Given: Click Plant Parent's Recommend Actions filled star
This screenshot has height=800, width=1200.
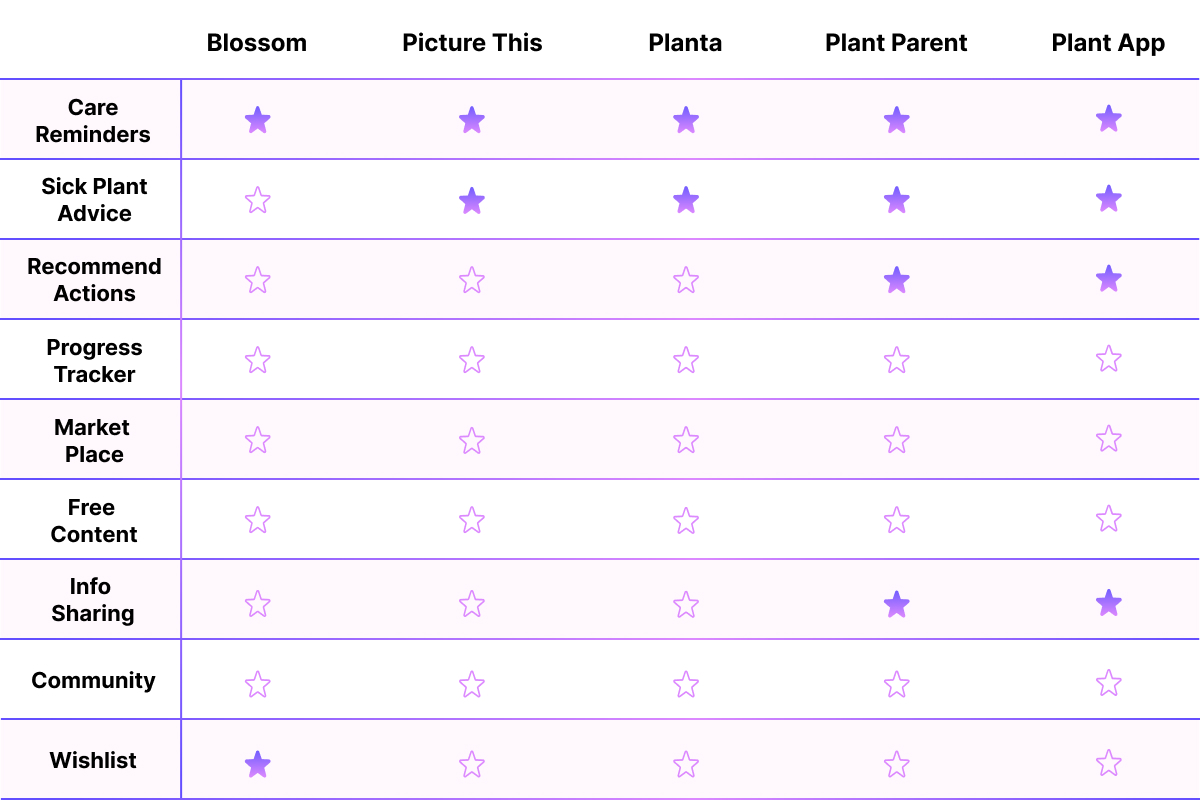Looking at the screenshot, I should click(x=897, y=280).
